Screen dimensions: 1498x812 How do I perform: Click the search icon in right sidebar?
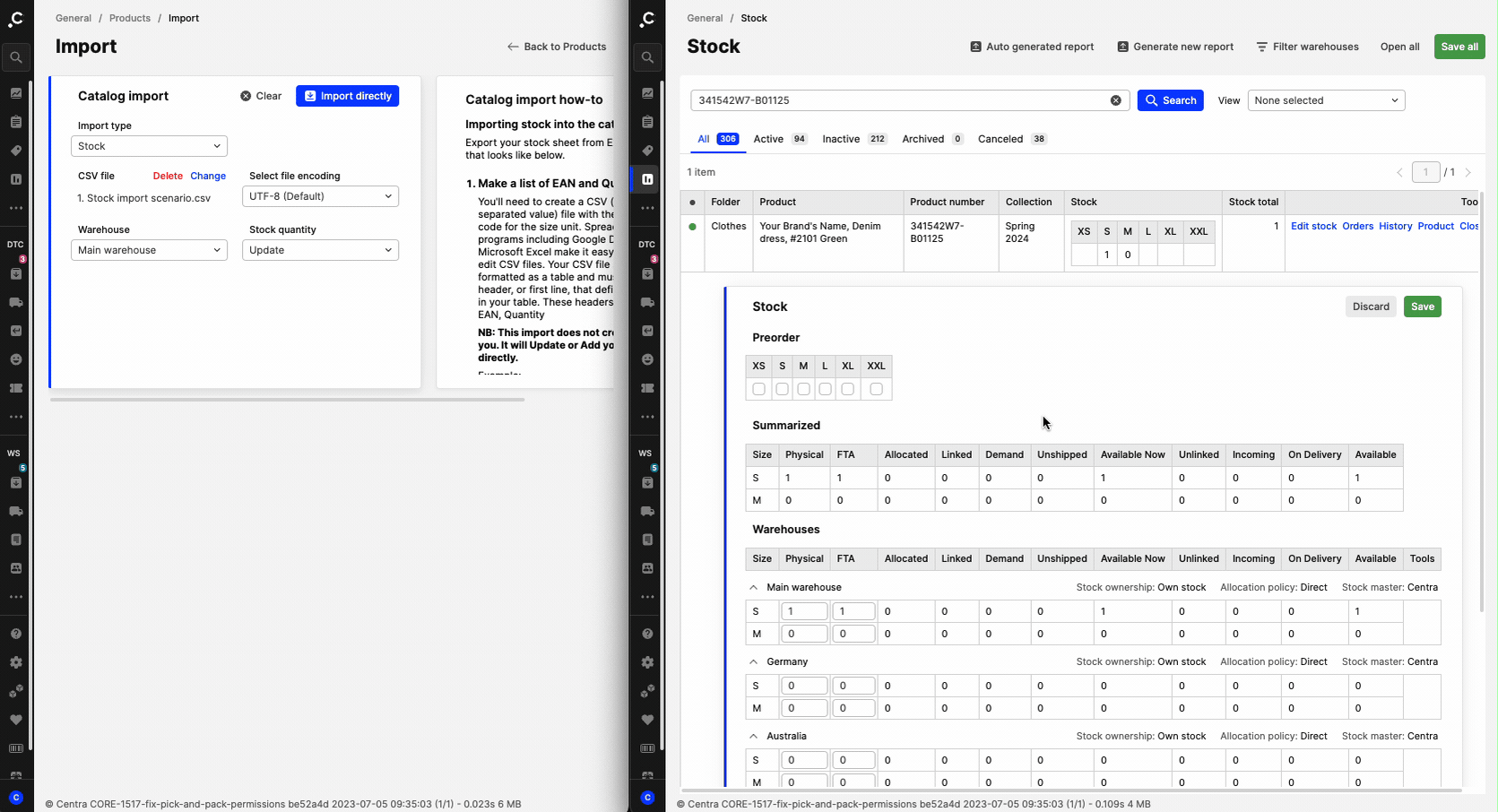(x=647, y=57)
